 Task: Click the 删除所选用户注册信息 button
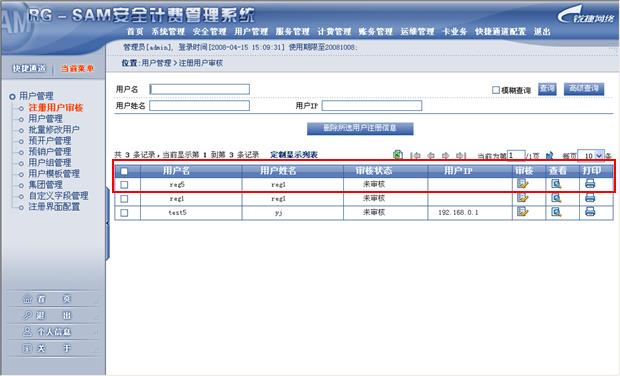(360, 128)
